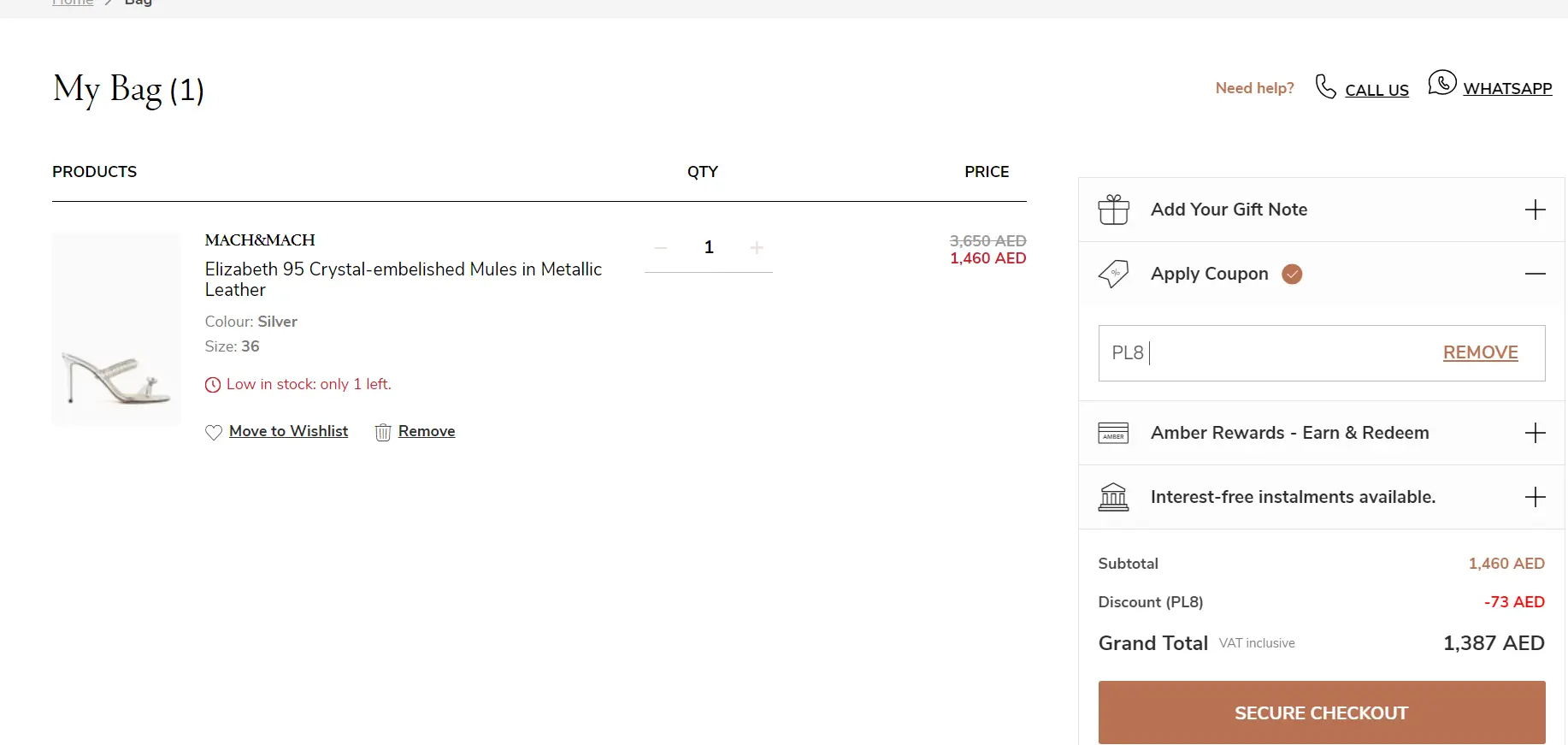Click the Remove item link

pos(427,431)
